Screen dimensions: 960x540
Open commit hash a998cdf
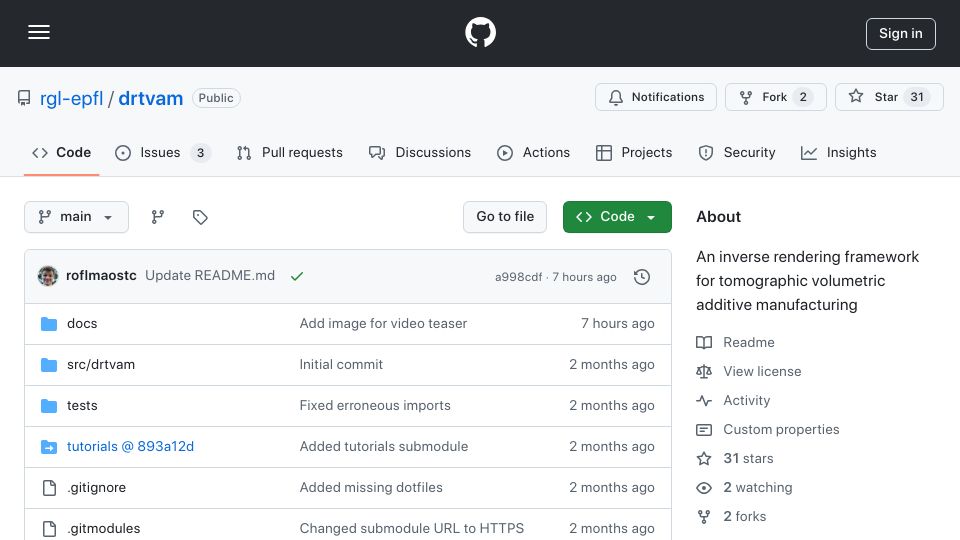pos(518,277)
